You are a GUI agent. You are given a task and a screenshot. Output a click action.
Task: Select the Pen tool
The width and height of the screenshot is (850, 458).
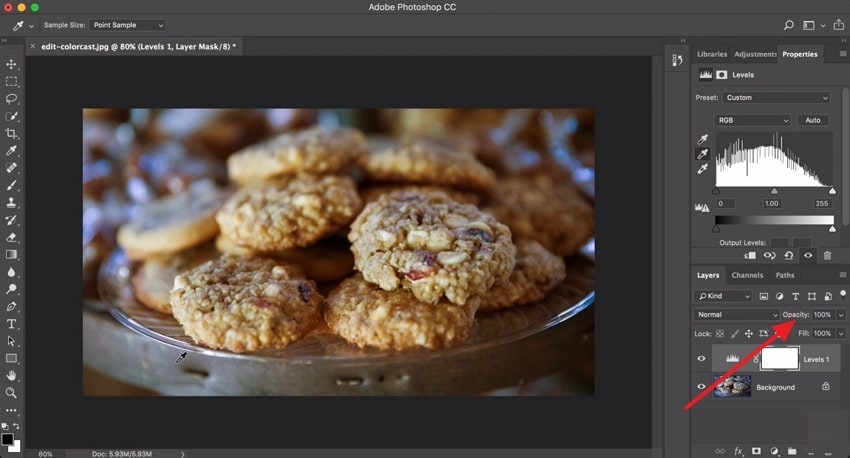tap(11, 307)
